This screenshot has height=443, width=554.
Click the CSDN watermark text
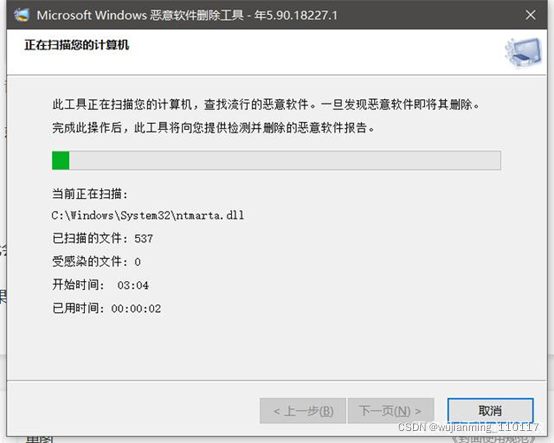point(468,427)
